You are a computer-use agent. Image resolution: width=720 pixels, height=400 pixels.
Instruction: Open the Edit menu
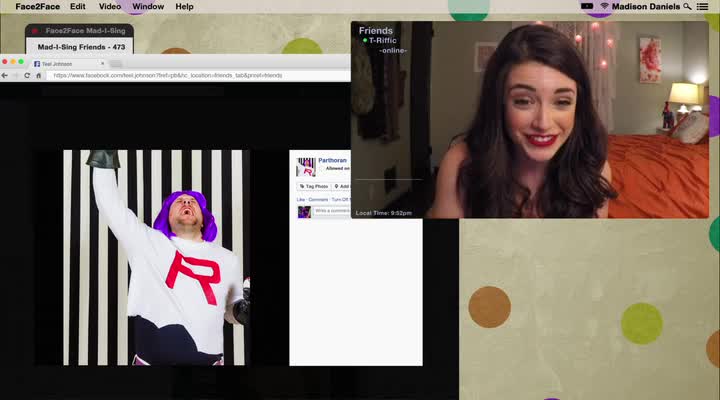pyautogui.click(x=77, y=7)
